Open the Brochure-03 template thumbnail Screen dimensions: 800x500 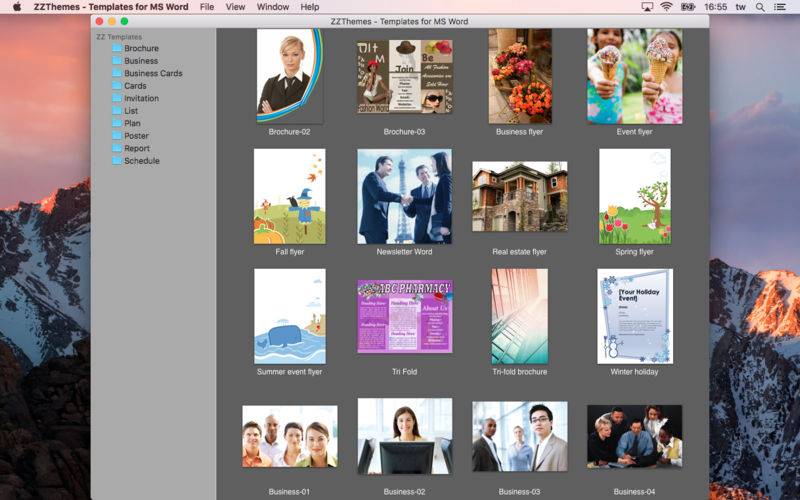(x=405, y=77)
